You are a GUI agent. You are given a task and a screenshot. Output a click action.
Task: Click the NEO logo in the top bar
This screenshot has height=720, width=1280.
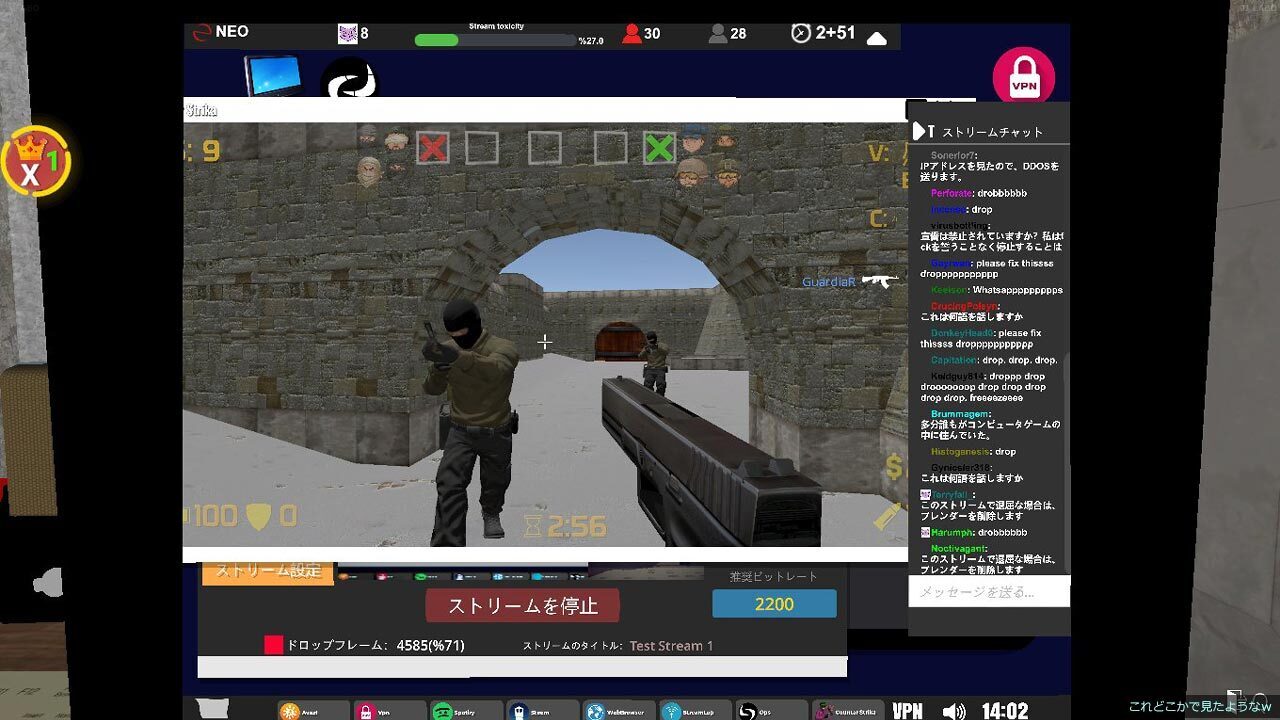click(220, 32)
